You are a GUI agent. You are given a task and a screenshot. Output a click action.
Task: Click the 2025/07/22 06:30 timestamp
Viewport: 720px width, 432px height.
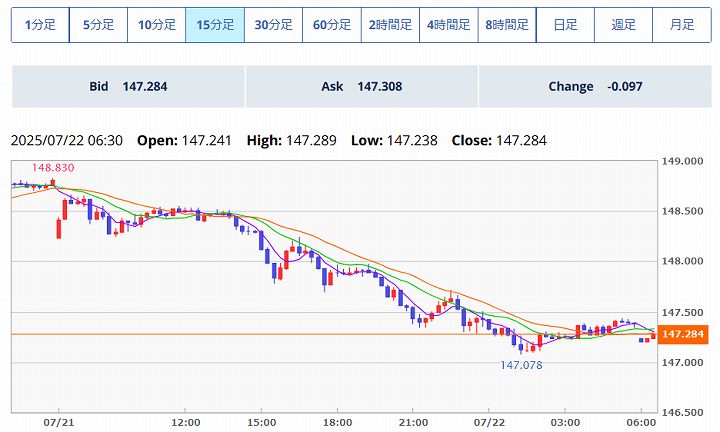67,140
